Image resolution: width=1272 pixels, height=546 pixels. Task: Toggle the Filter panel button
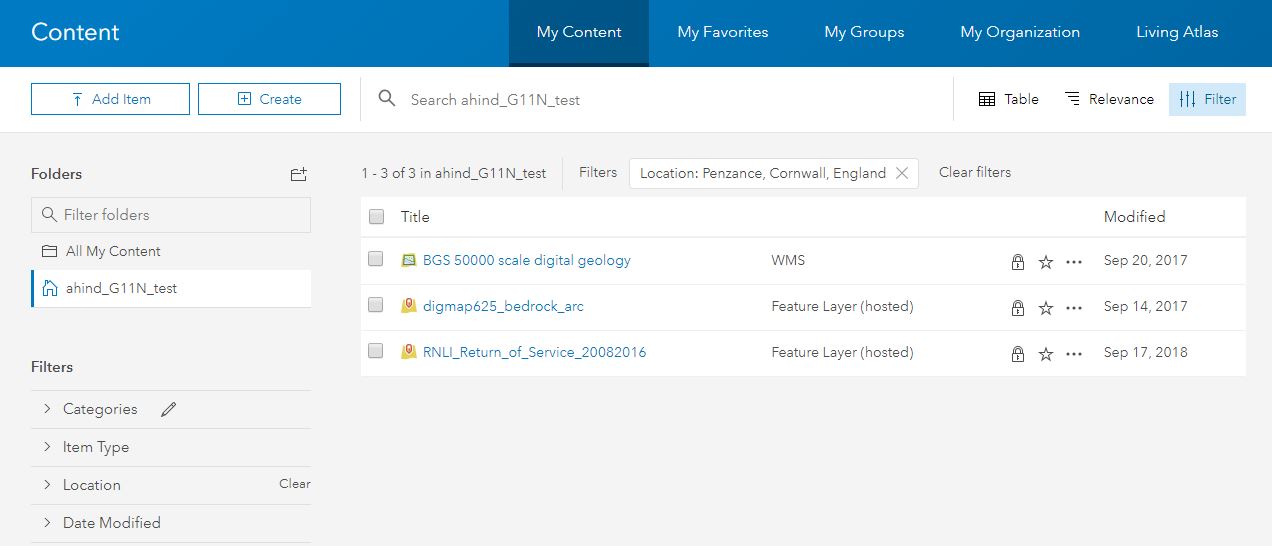(1207, 99)
